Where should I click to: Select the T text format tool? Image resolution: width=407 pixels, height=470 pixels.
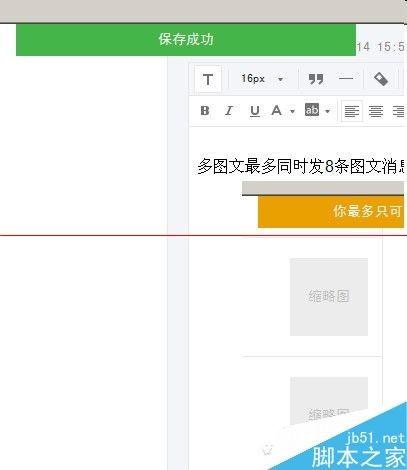pos(208,79)
